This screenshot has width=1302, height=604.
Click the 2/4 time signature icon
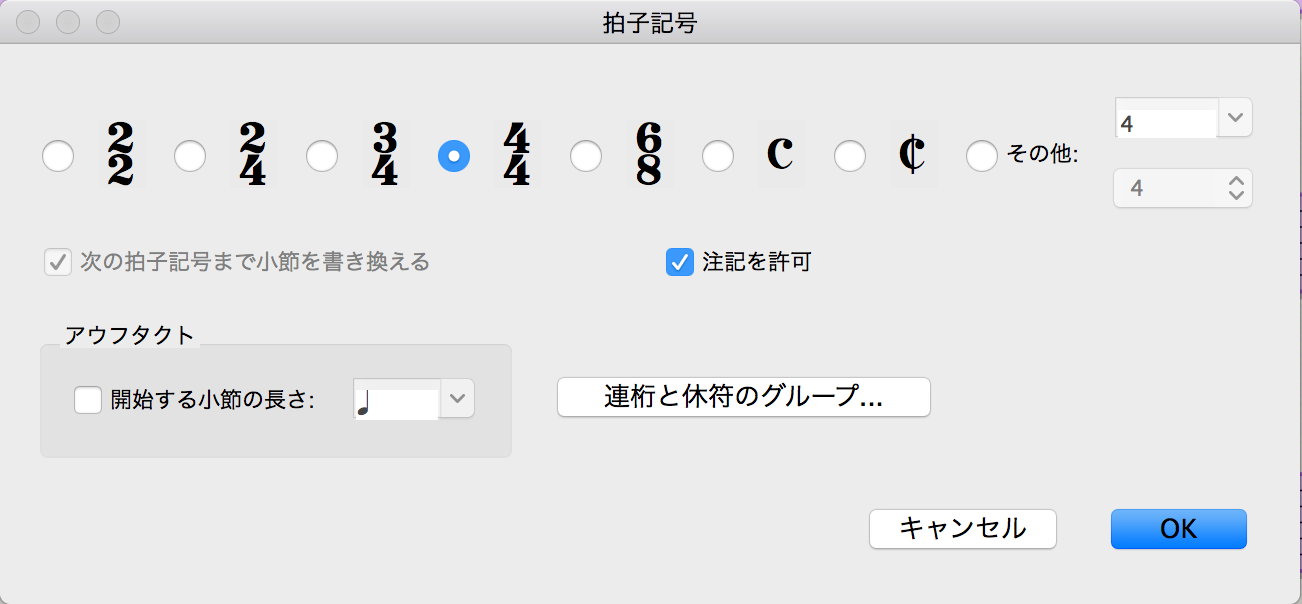[x=253, y=155]
